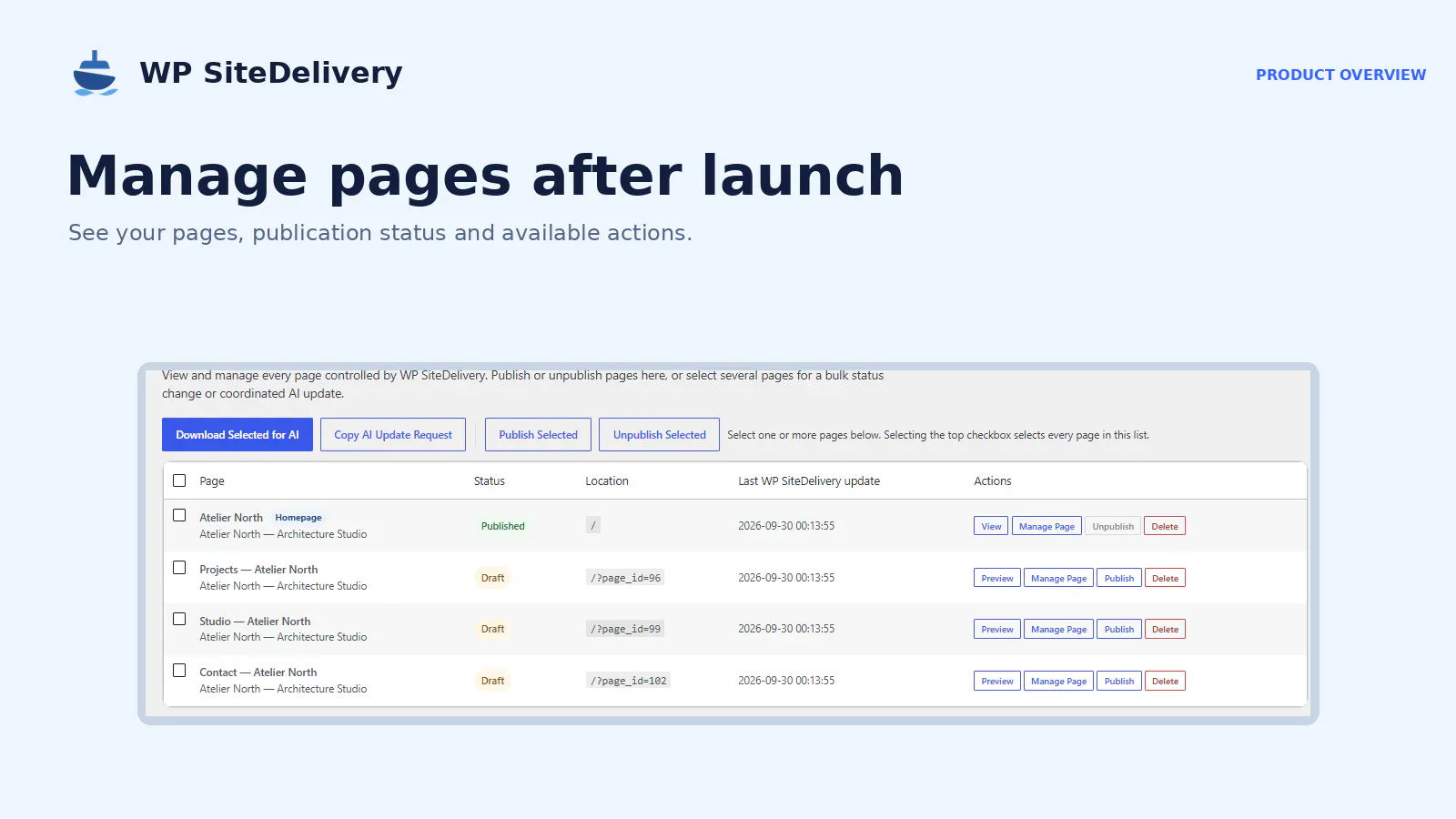The image size is (1456, 819).
Task: View the Atelier North homepage
Action: [x=991, y=526]
